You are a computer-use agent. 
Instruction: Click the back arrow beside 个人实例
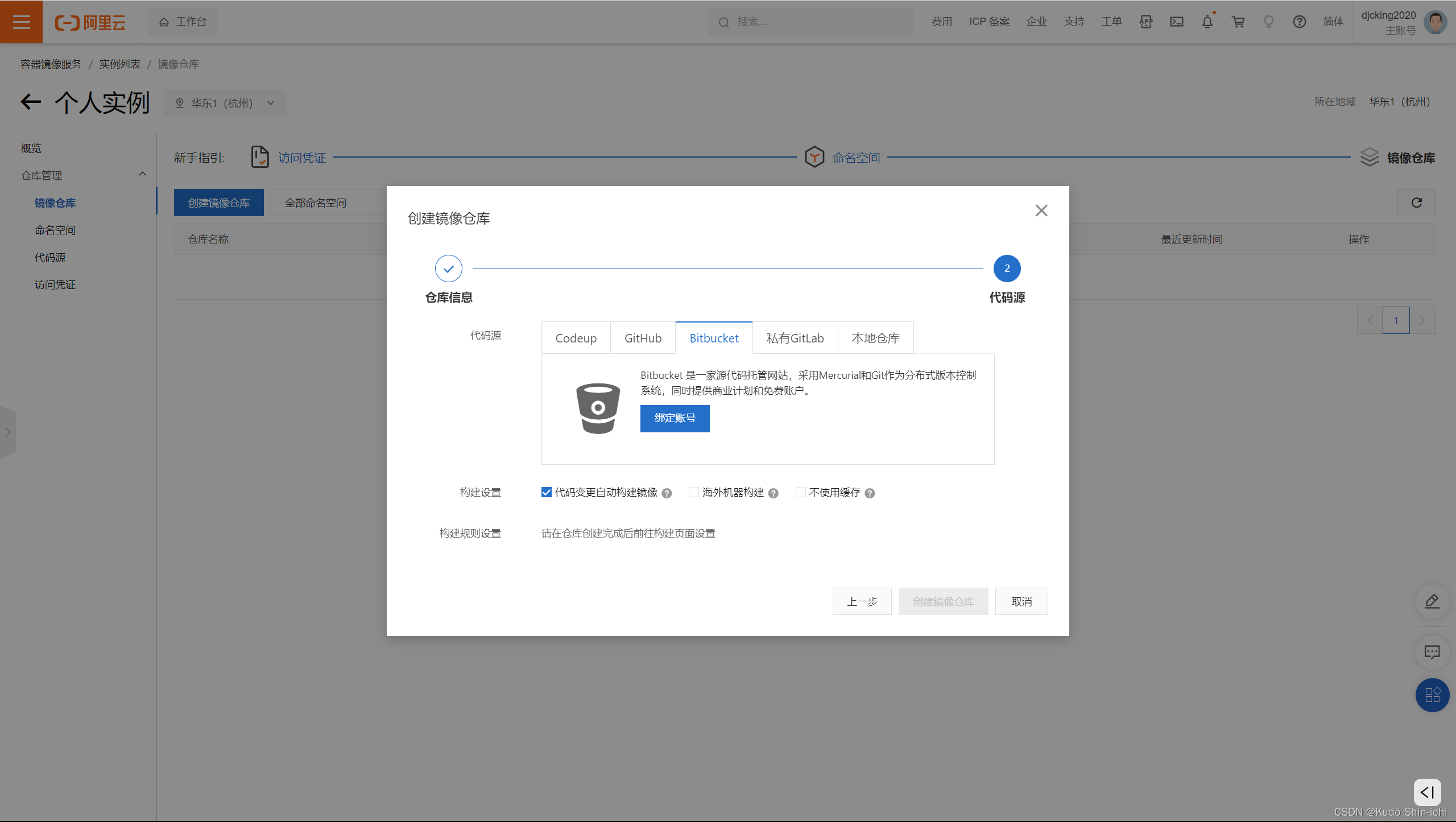(31, 102)
